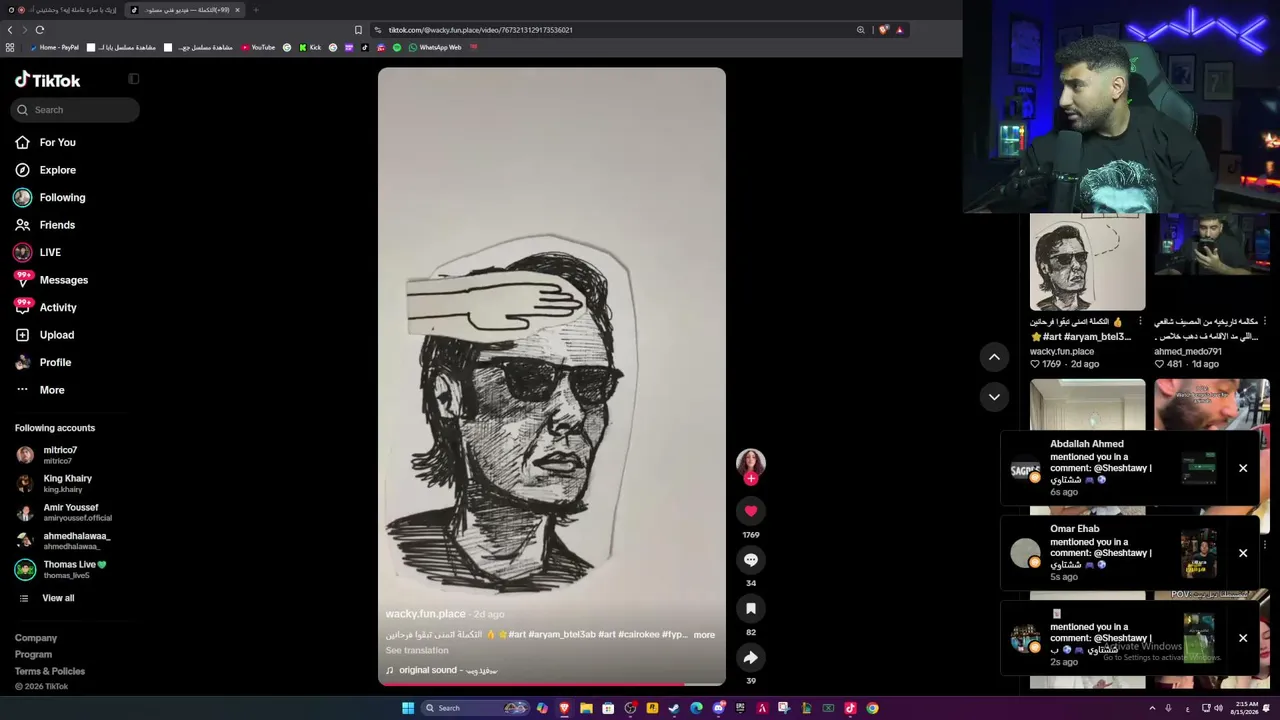Open a new browser tab

tap(256, 10)
